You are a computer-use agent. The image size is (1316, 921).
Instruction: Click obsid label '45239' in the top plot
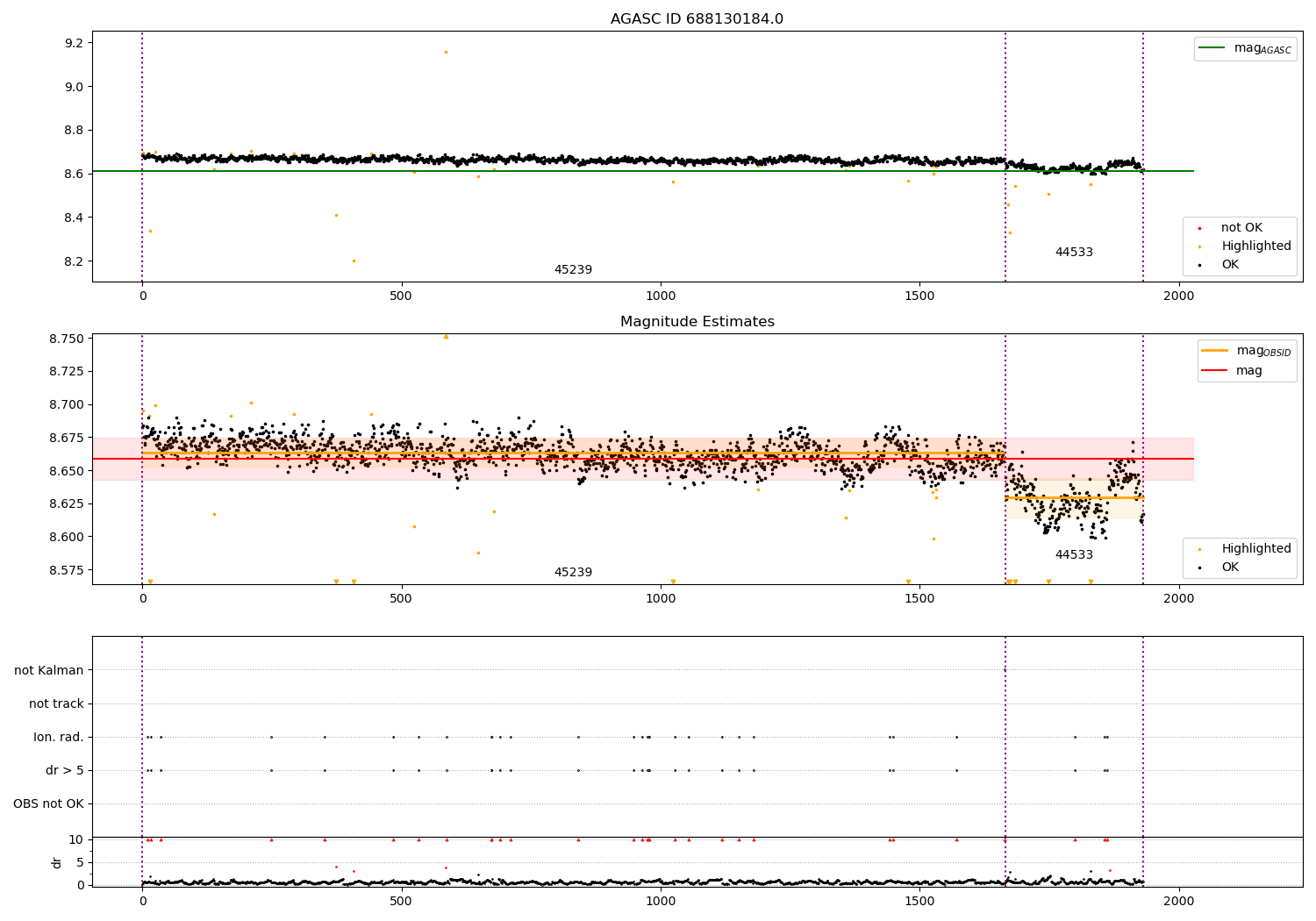[x=573, y=270]
